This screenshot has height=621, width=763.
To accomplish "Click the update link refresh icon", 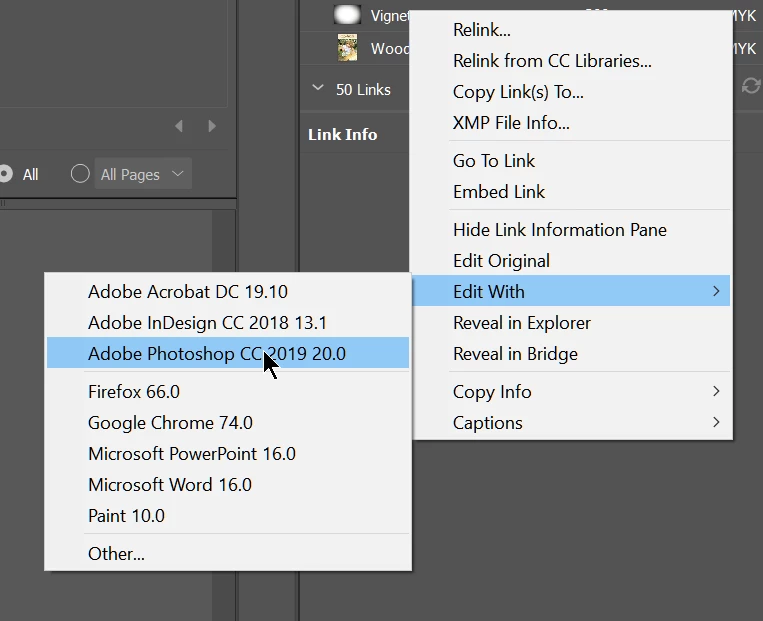I will pos(751,86).
